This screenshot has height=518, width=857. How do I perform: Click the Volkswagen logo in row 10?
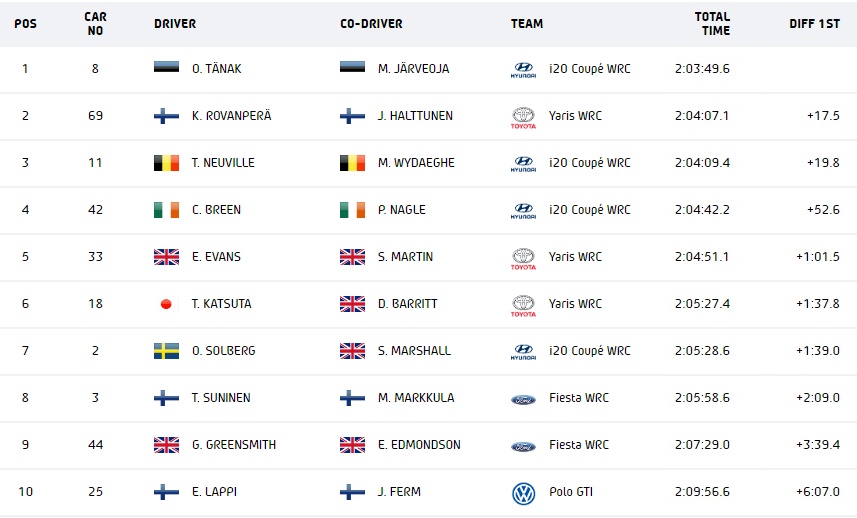523,493
